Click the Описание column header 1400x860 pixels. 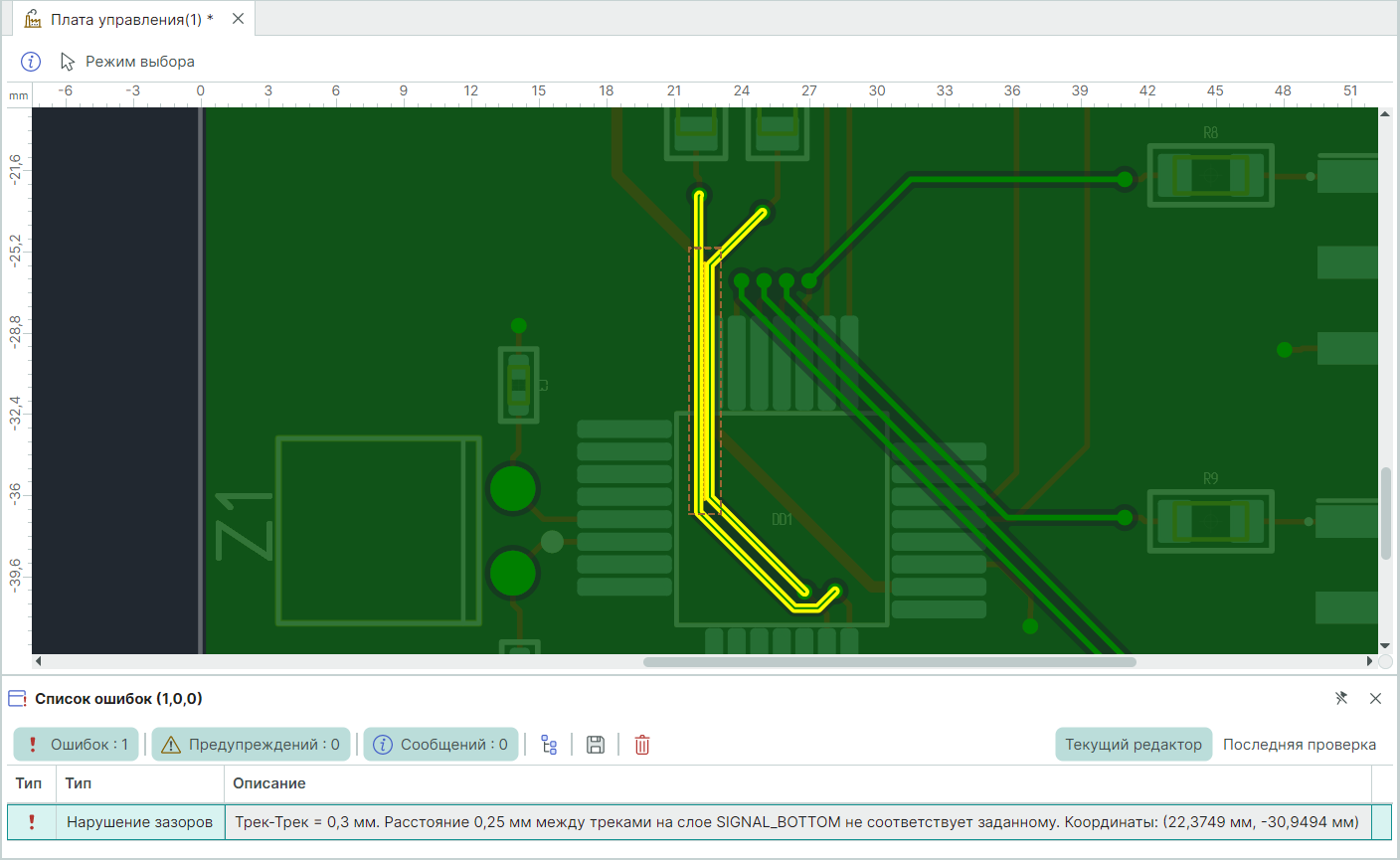269,783
